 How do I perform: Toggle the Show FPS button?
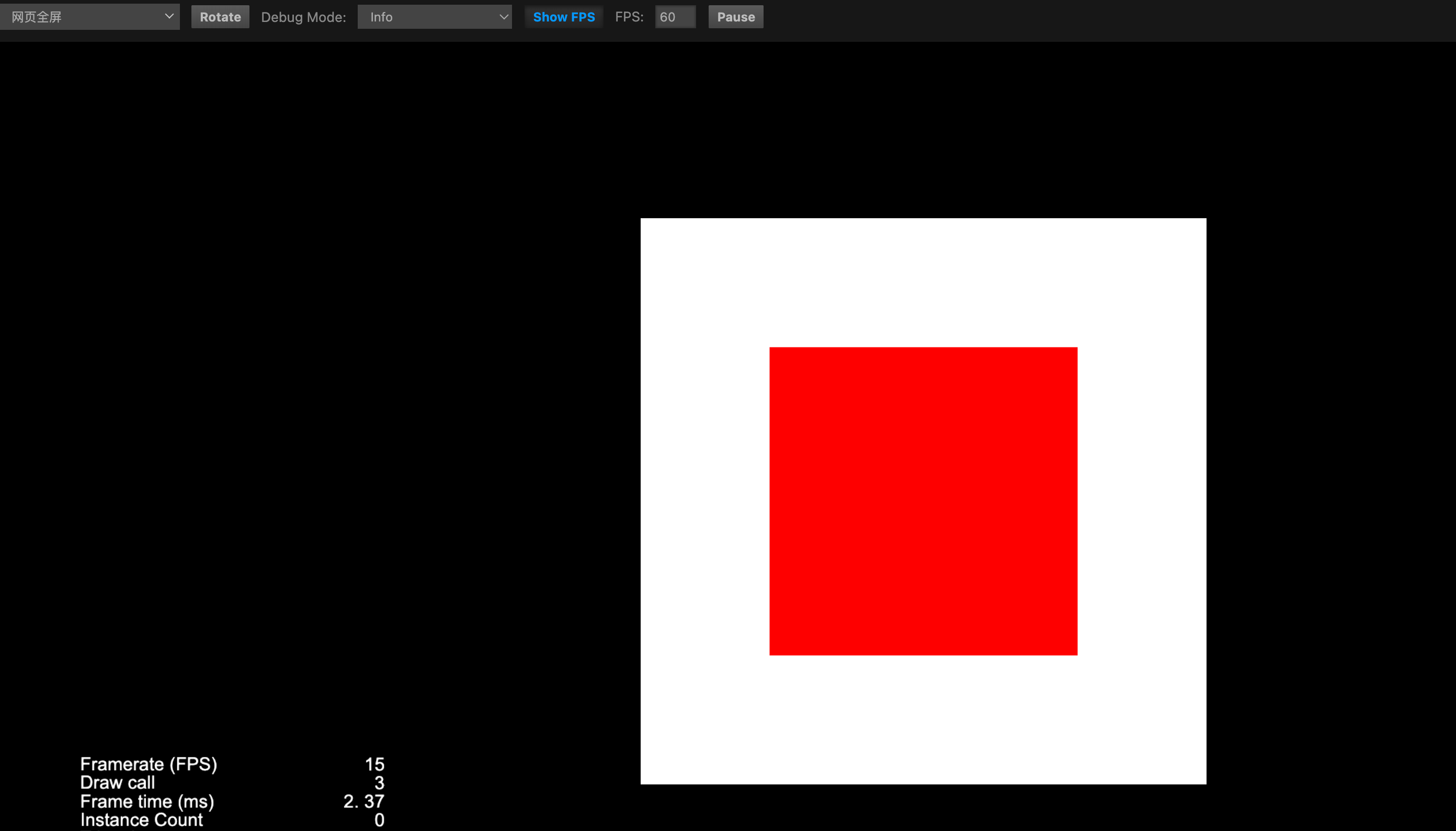point(563,17)
